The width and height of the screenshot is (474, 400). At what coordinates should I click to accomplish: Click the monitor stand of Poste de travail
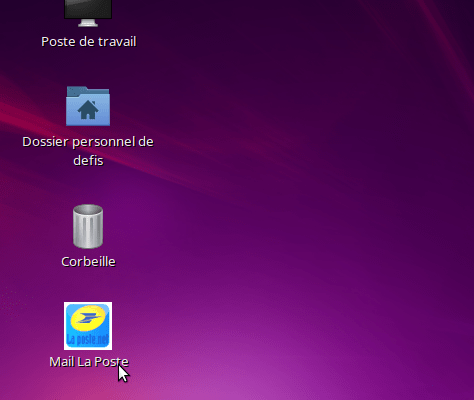coord(88,23)
